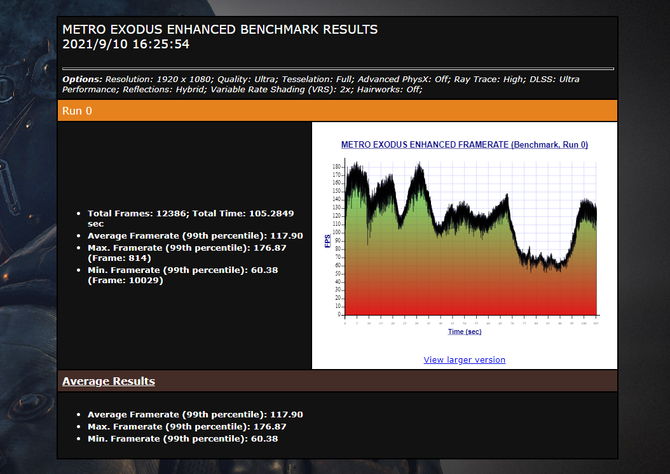Select Average Framerate under Average Results
This screenshot has height=474, width=670.
point(195,414)
